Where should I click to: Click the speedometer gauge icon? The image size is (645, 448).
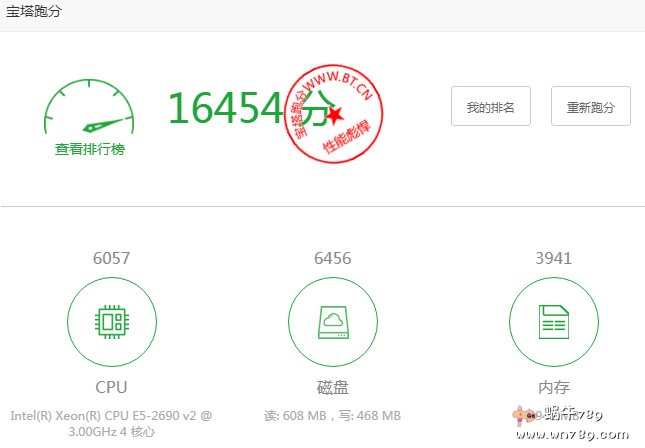89,109
